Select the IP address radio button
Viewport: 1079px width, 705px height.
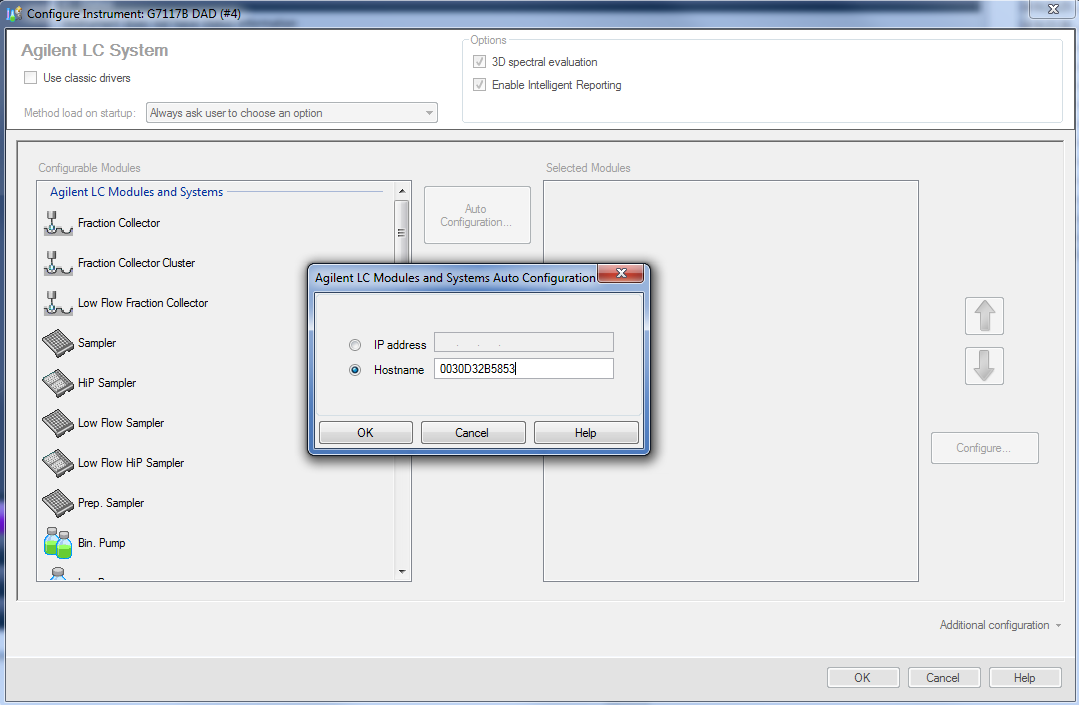pos(355,345)
